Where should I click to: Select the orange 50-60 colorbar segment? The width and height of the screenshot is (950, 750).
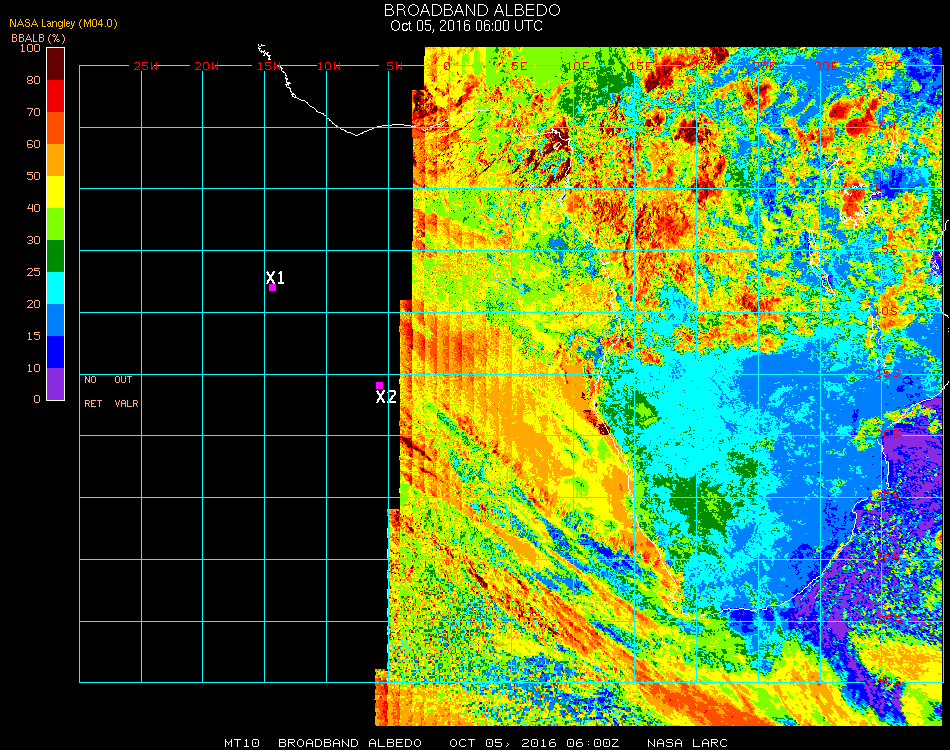[x=56, y=160]
